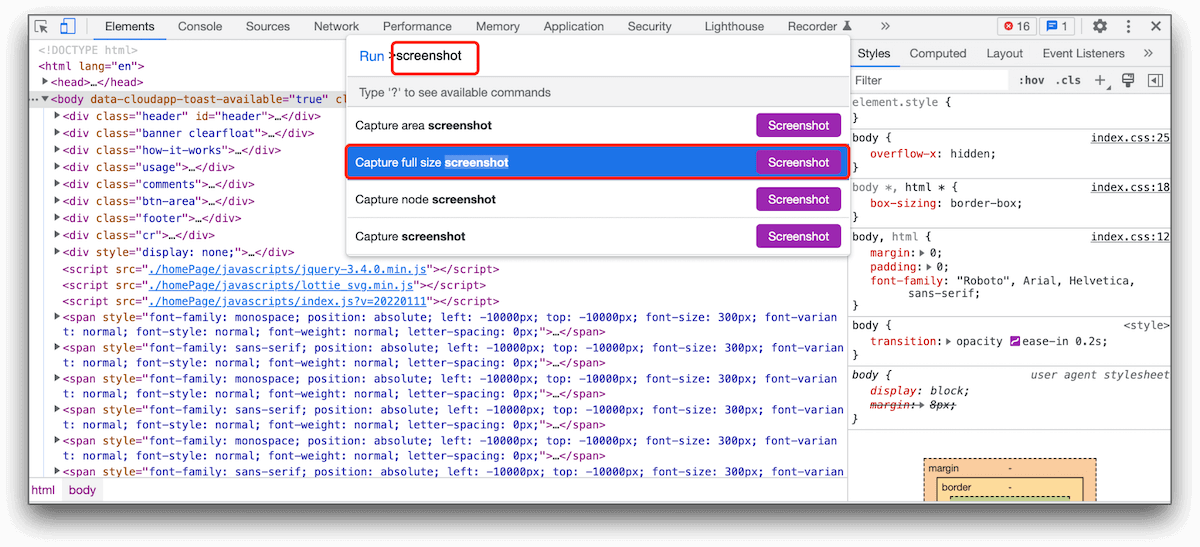Image resolution: width=1200 pixels, height=547 pixels.
Task: Collapse the body element node
Action: [45, 99]
